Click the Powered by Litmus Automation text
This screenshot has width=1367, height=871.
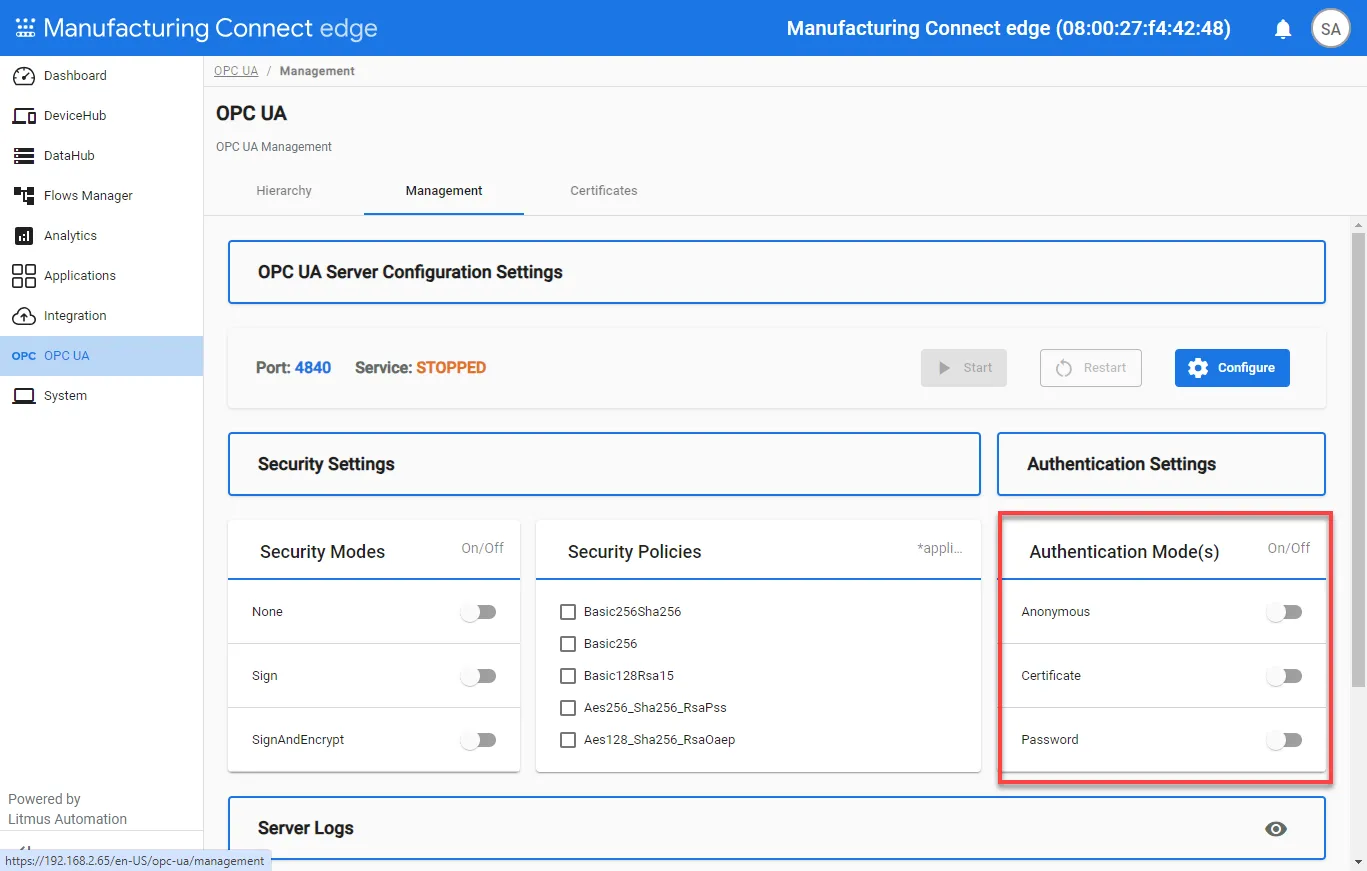[x=68, y=809]
